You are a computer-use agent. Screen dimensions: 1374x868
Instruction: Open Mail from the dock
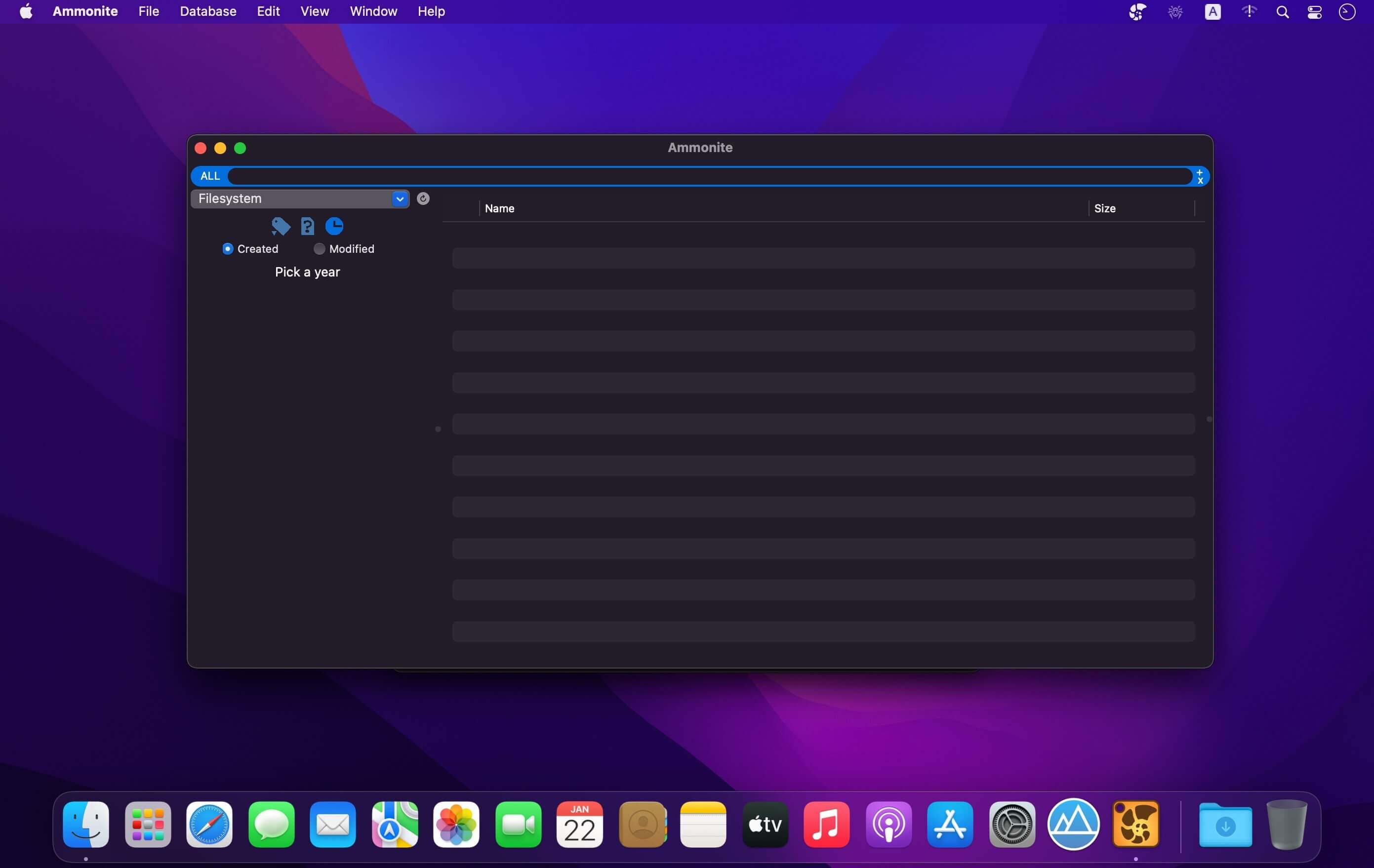[333, 824]
